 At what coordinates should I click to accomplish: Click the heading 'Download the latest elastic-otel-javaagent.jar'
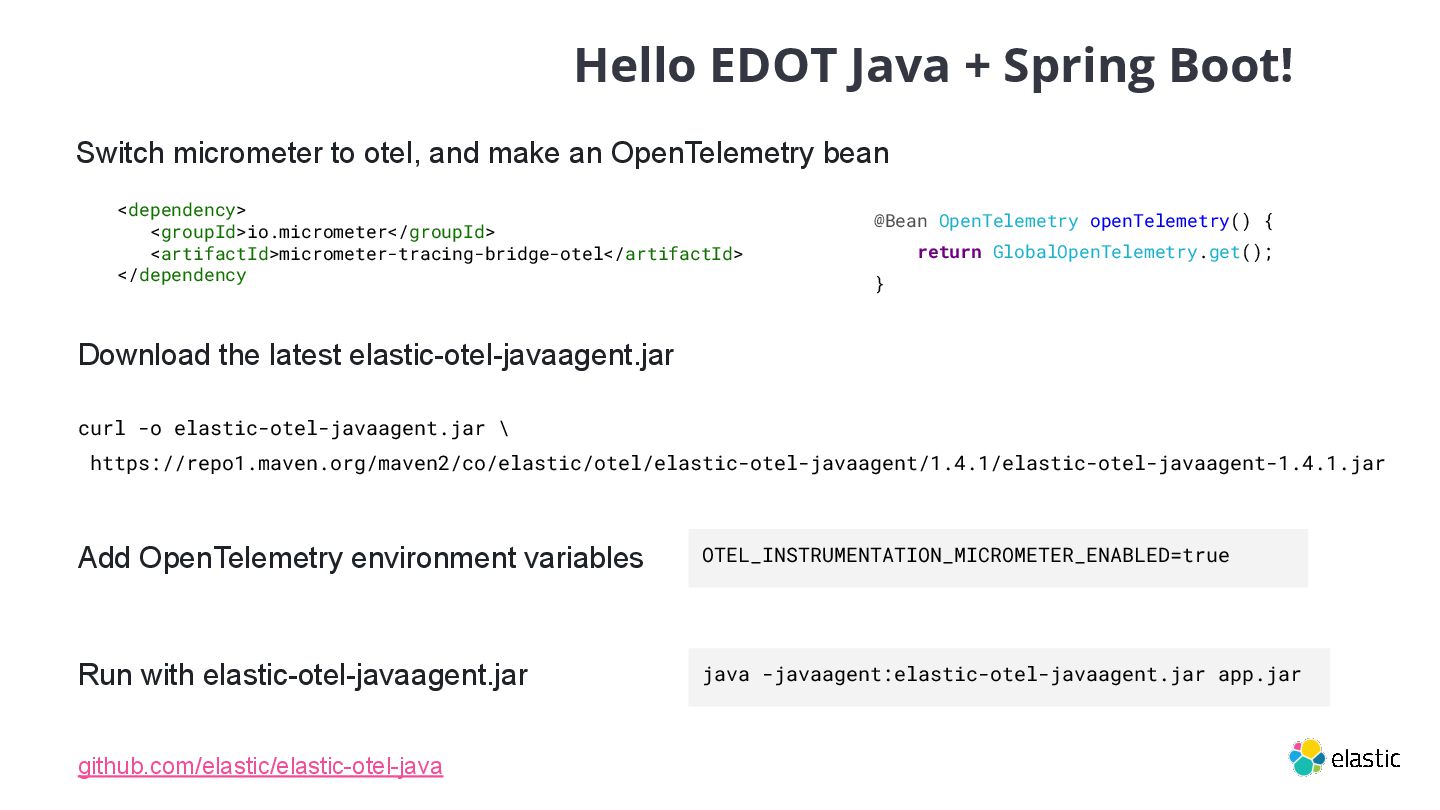pyautogui.click(x=376, y=355)
